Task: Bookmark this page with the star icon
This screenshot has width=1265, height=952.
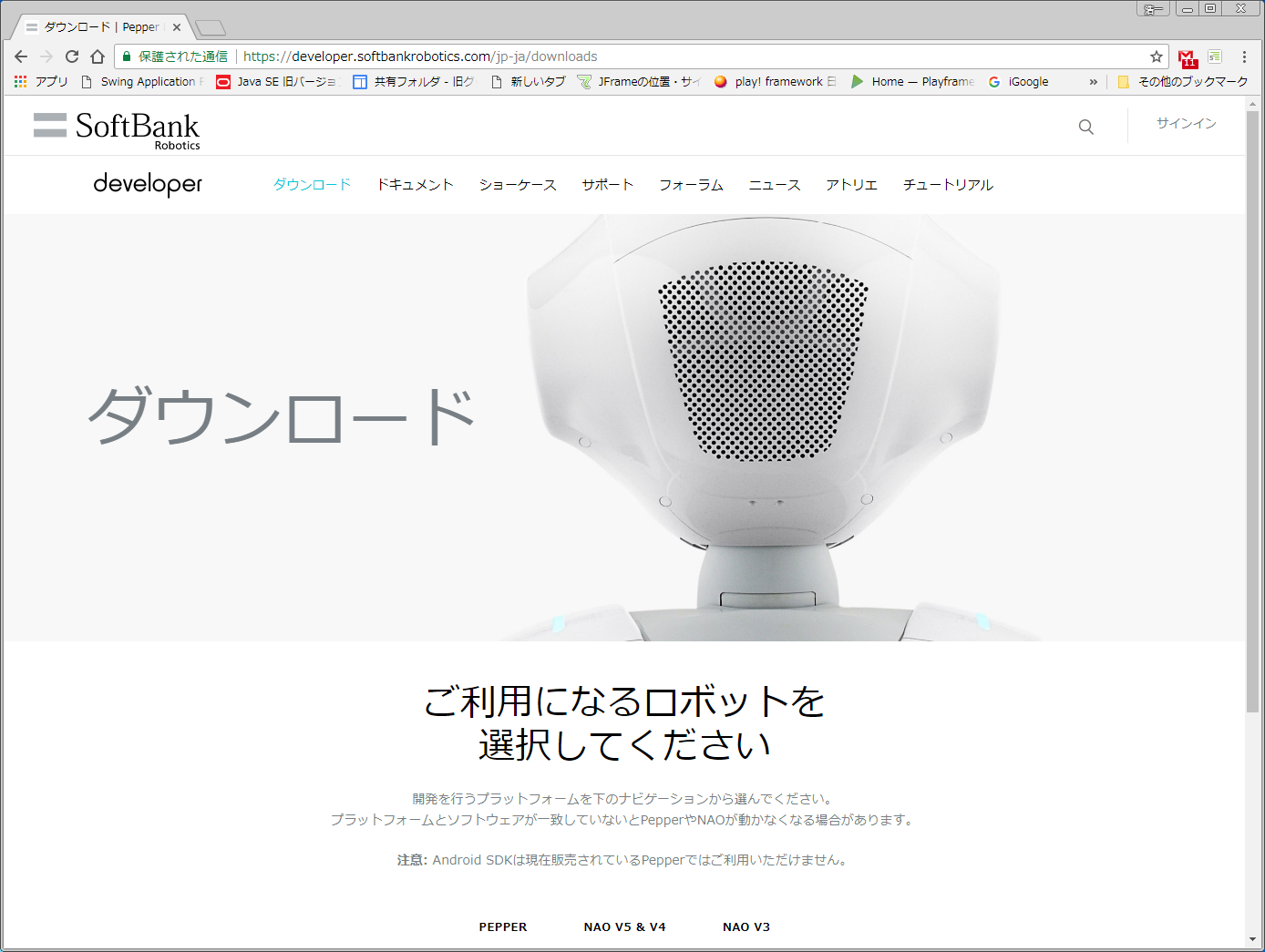Action: pyautogui.click(x=1157, y=56)
